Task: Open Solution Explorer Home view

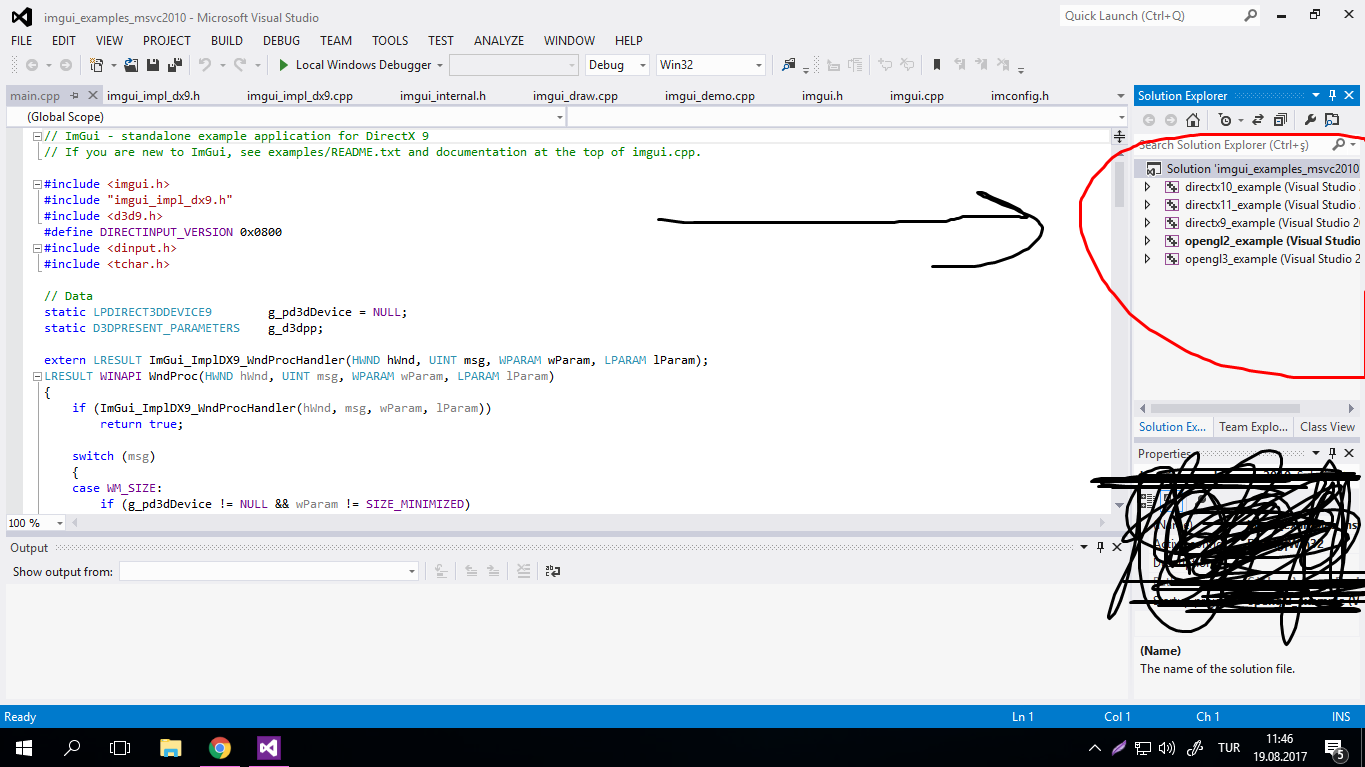Action: point(1193,120)
